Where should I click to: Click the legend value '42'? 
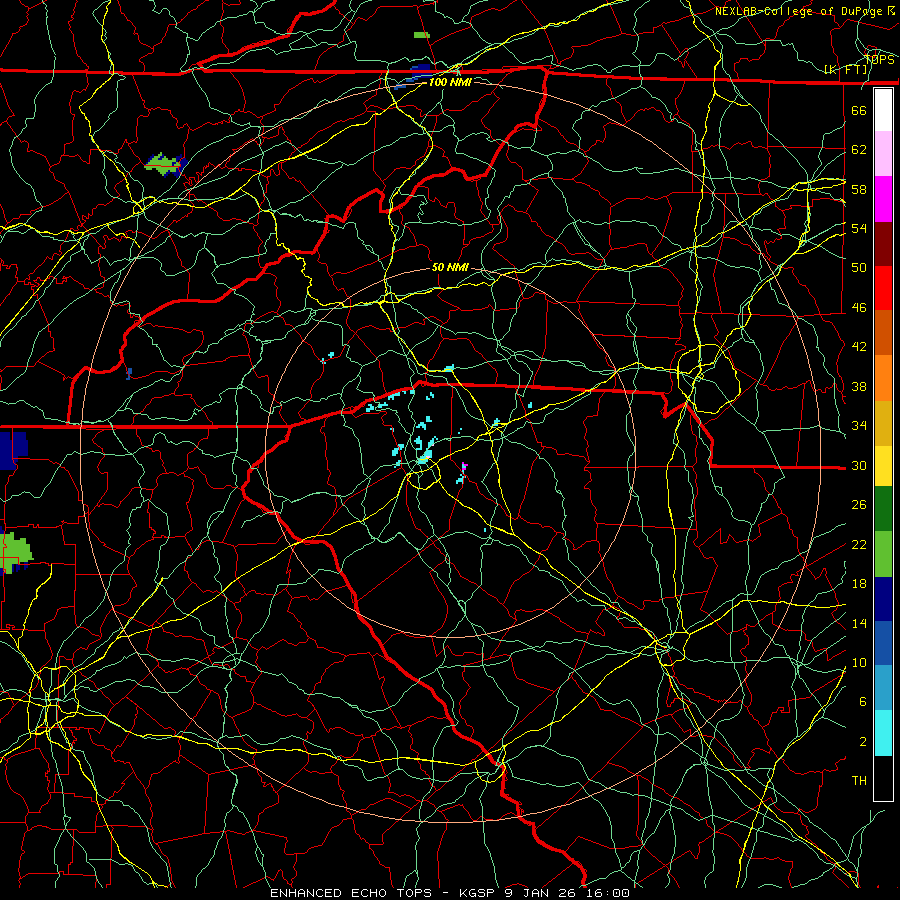[859, 347]
